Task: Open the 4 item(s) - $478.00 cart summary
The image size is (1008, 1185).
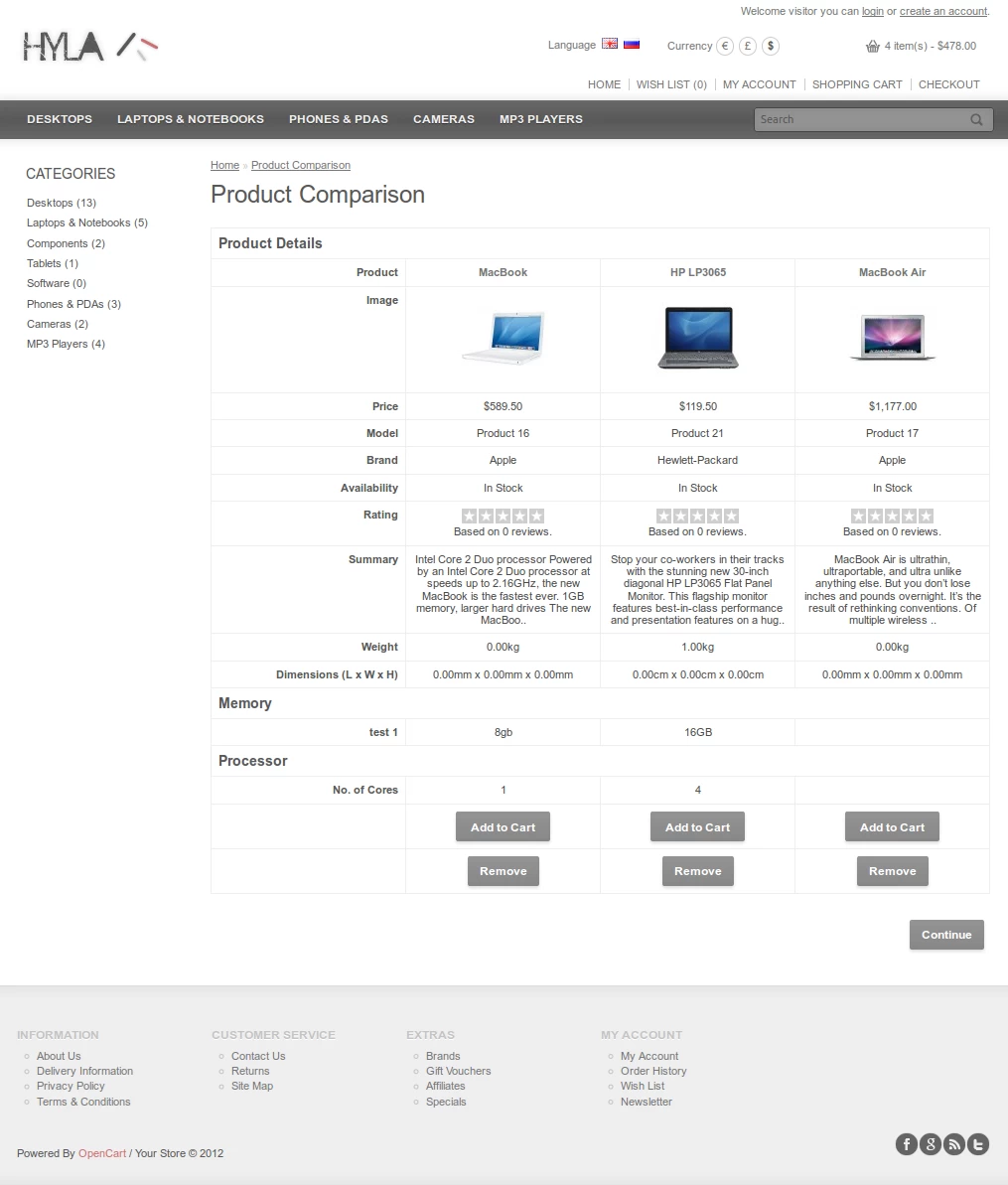Action: point(931,46)
